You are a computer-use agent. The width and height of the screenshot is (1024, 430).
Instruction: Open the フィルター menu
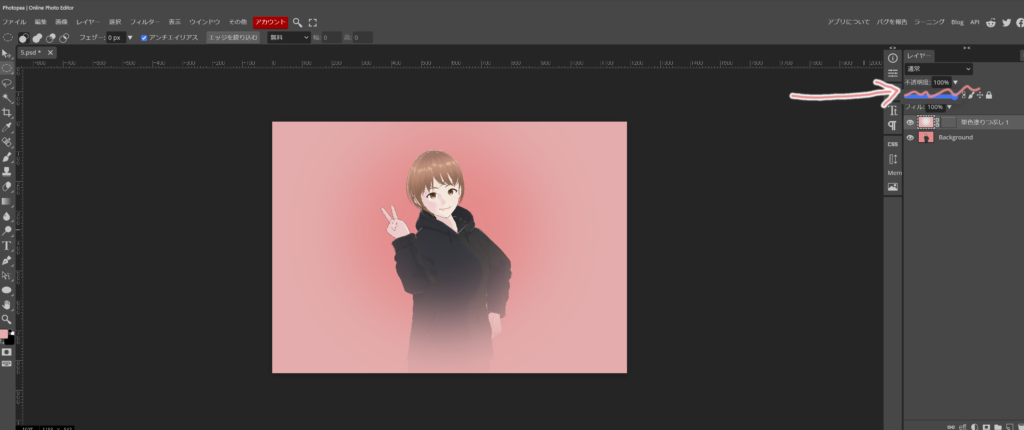145,21
